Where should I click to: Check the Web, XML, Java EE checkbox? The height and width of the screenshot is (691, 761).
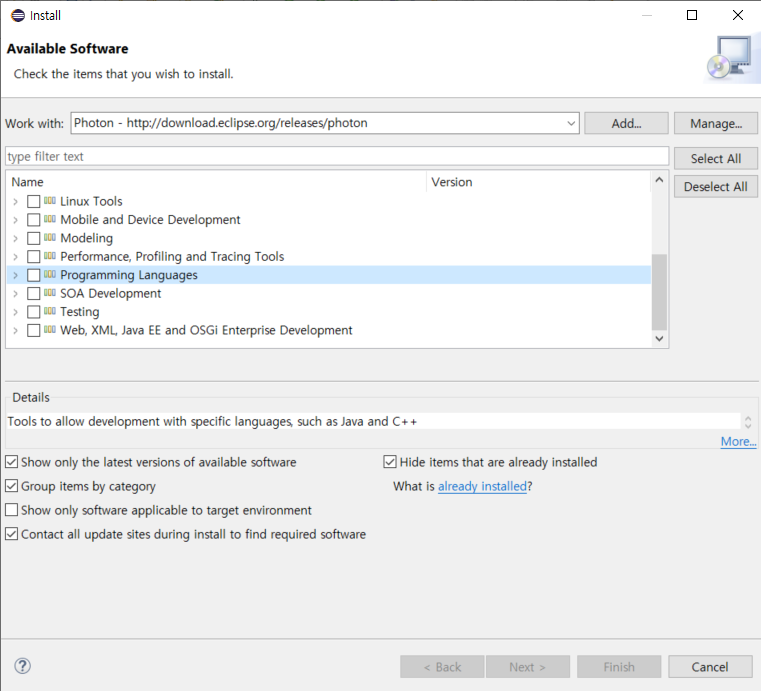point(33,330)
